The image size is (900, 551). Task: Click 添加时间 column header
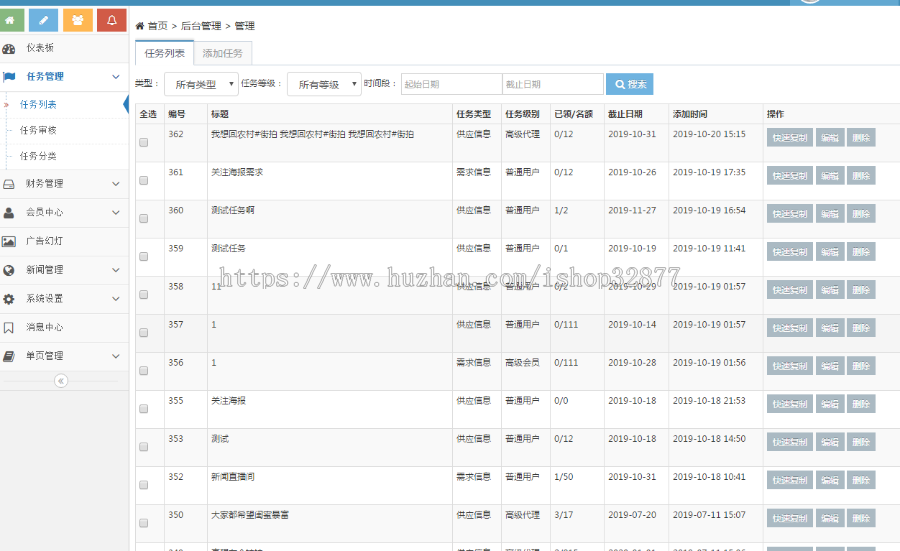[690, 114]
